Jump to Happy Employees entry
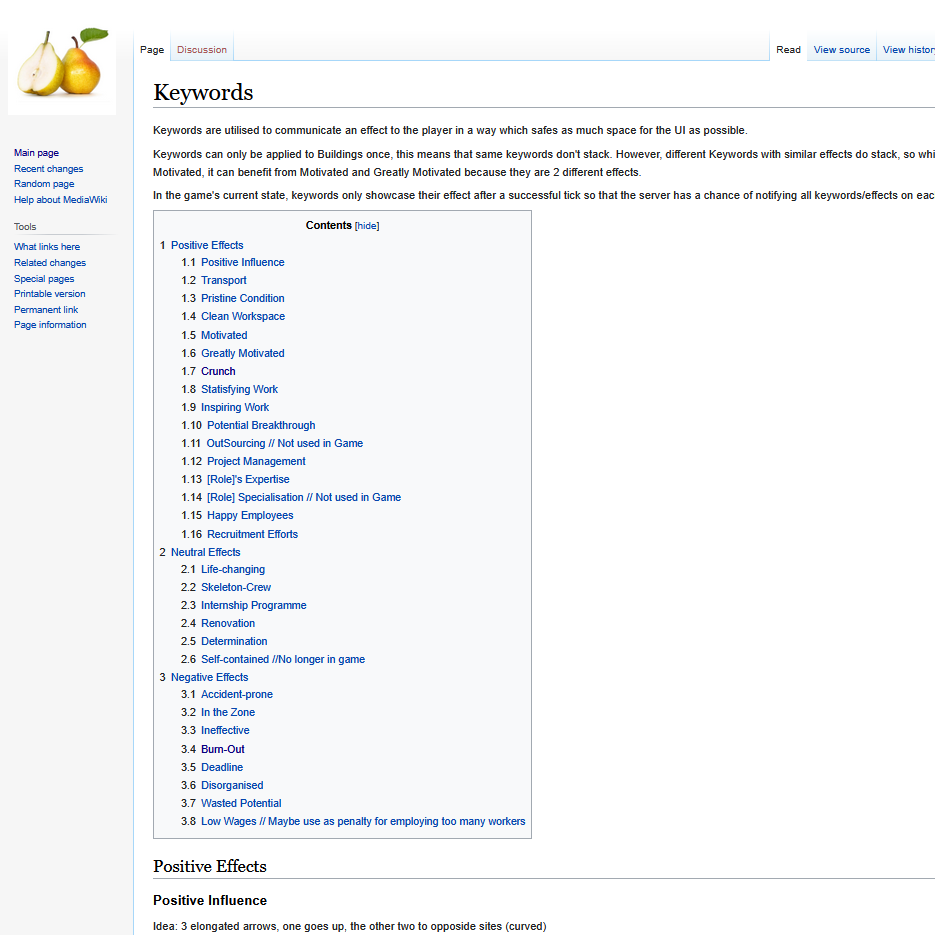This screenshot has width=935, height=935. pyautogui.click(x=250, y=515)
